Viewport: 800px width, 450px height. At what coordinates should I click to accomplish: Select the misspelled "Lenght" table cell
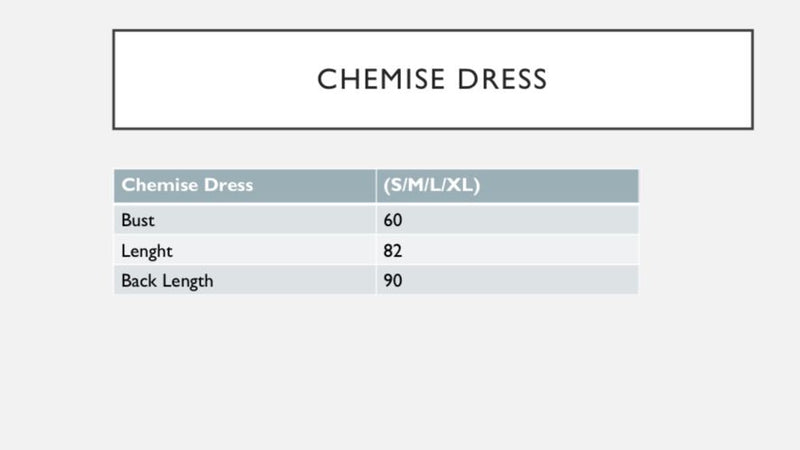(x=244, y=250)
